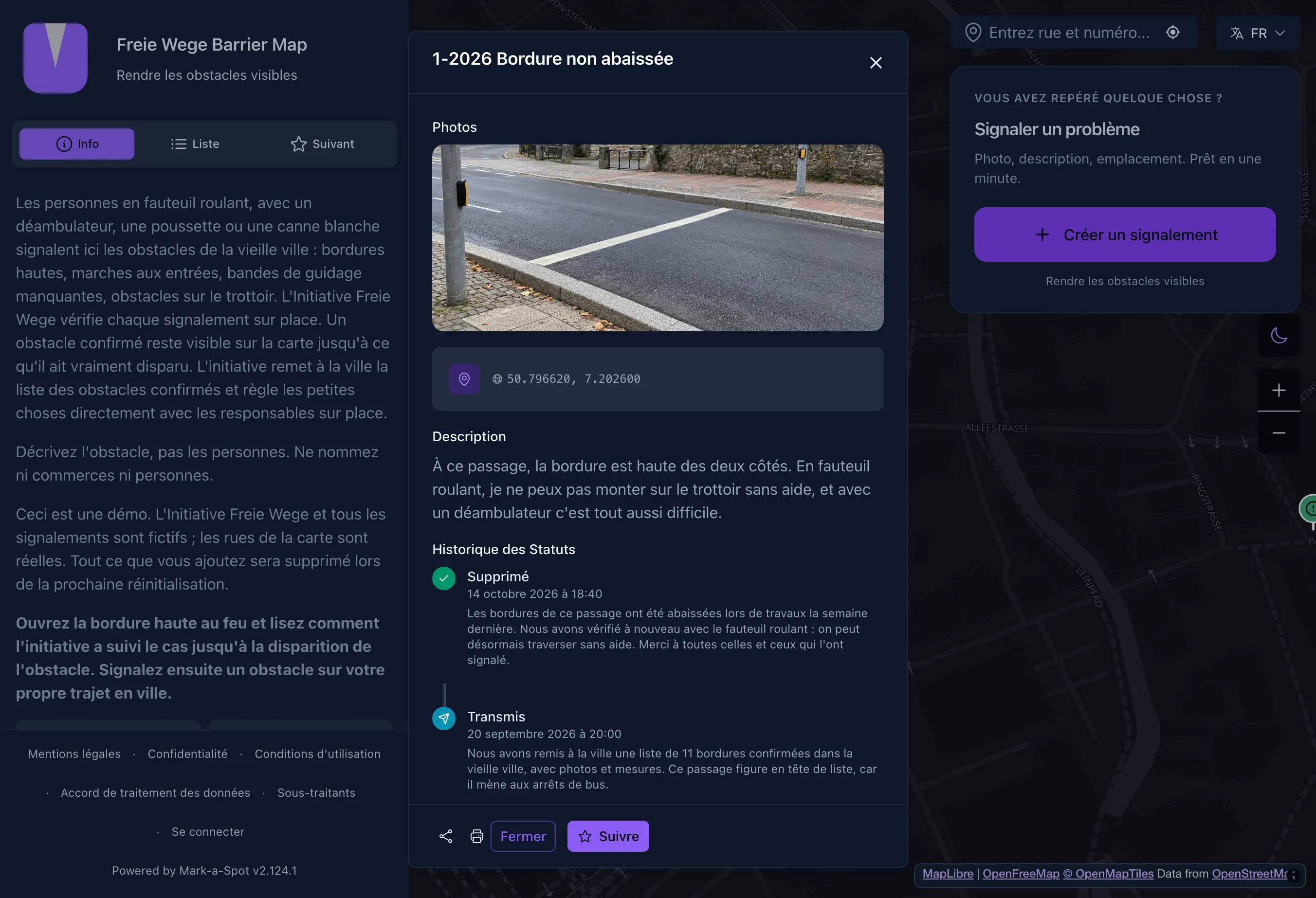The height and width of the screenshot is (898, 1316).
Task: Open the Confidentialité link
Action: [187, 754]
